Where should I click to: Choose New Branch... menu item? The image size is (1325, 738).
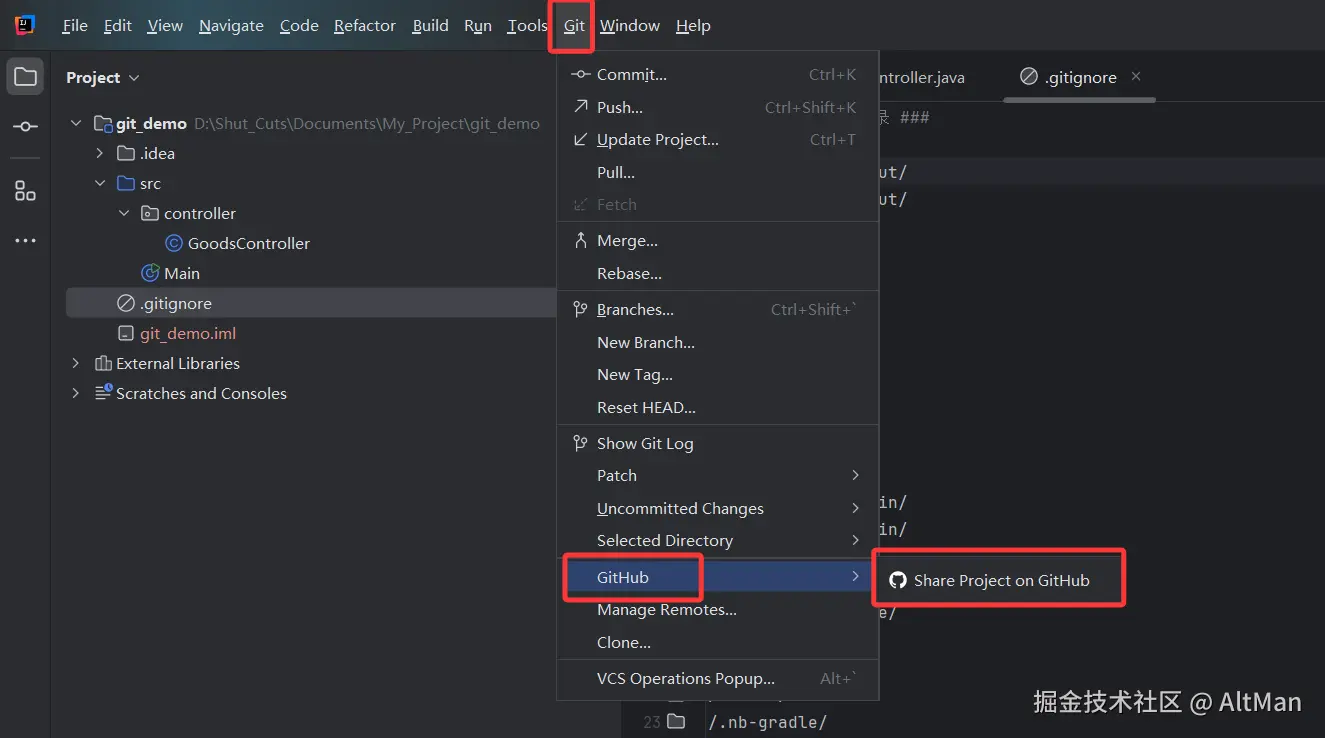718,342
